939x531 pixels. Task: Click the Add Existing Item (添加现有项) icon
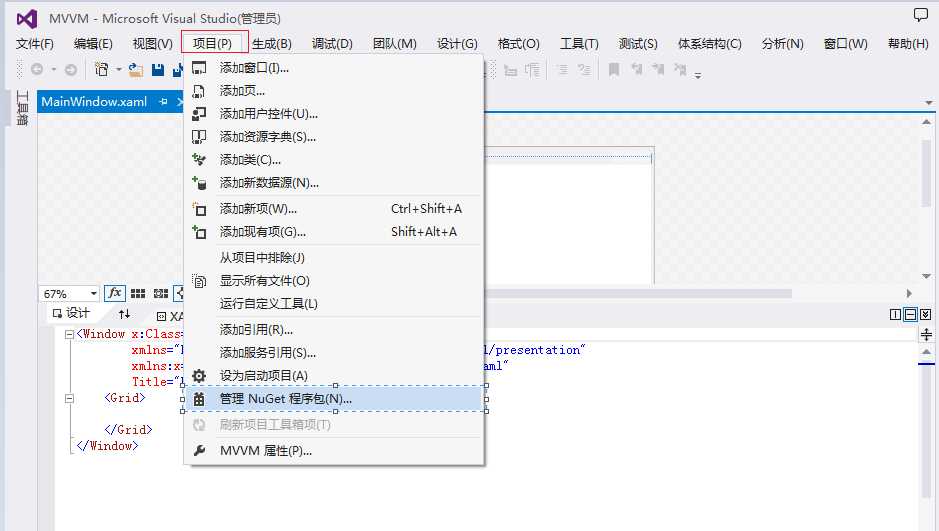(199, 232)
